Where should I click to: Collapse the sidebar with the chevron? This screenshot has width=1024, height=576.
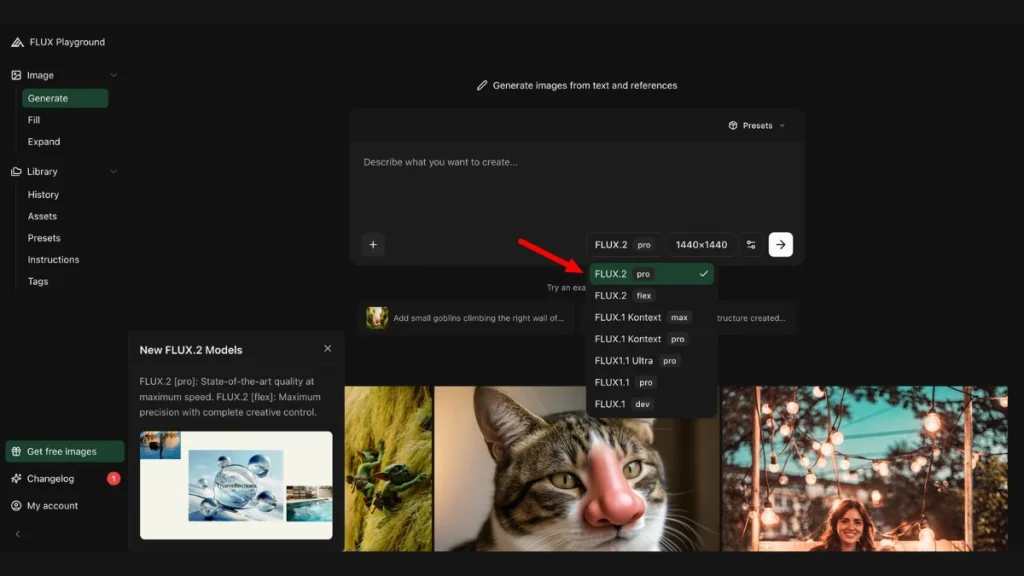point(17,534)
